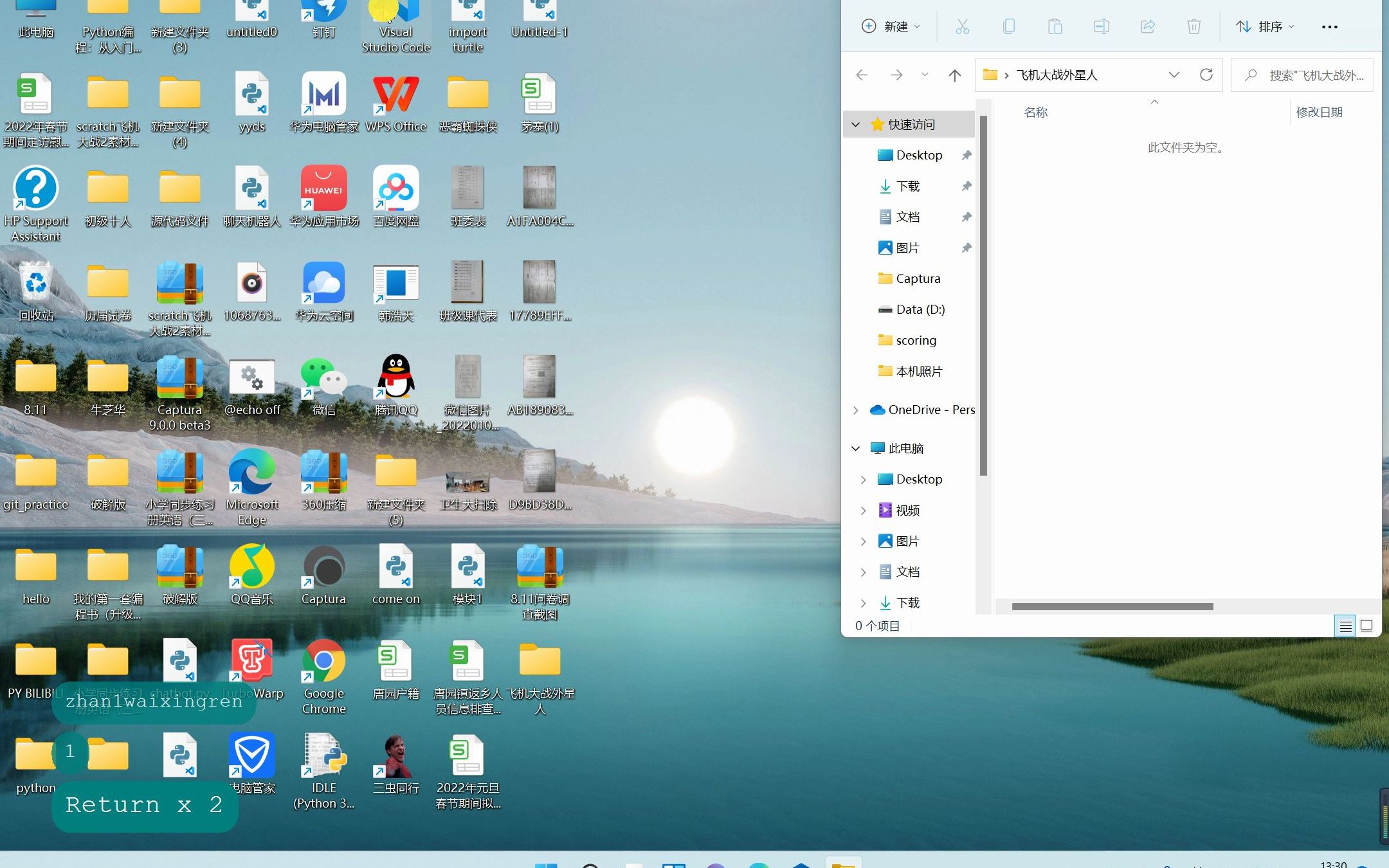Screen dimensions: 1389x868
Task: Expand the OneDrive - Personal node
Action: click(x=855, y=410)
